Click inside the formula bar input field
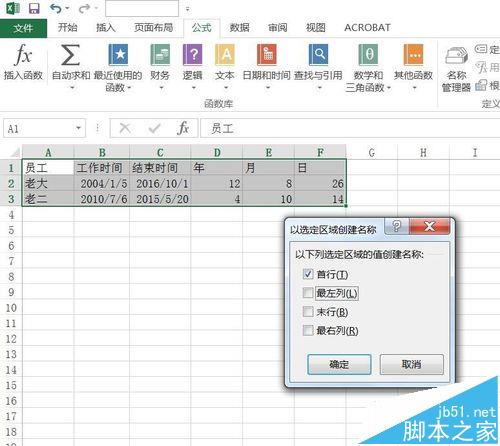 pos(350,128)
